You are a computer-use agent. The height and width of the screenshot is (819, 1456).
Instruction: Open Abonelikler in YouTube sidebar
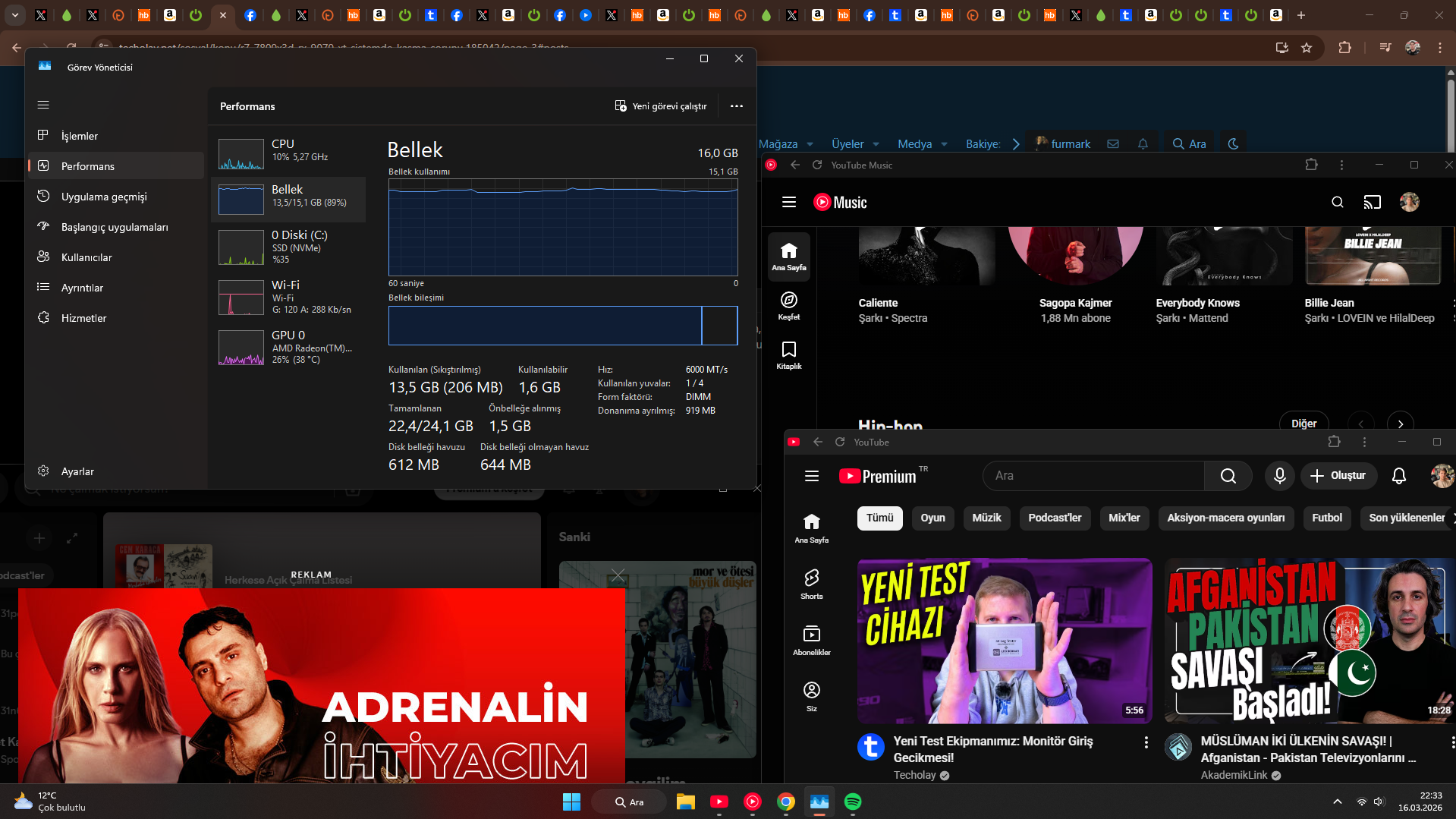click(x=812, y=640)
